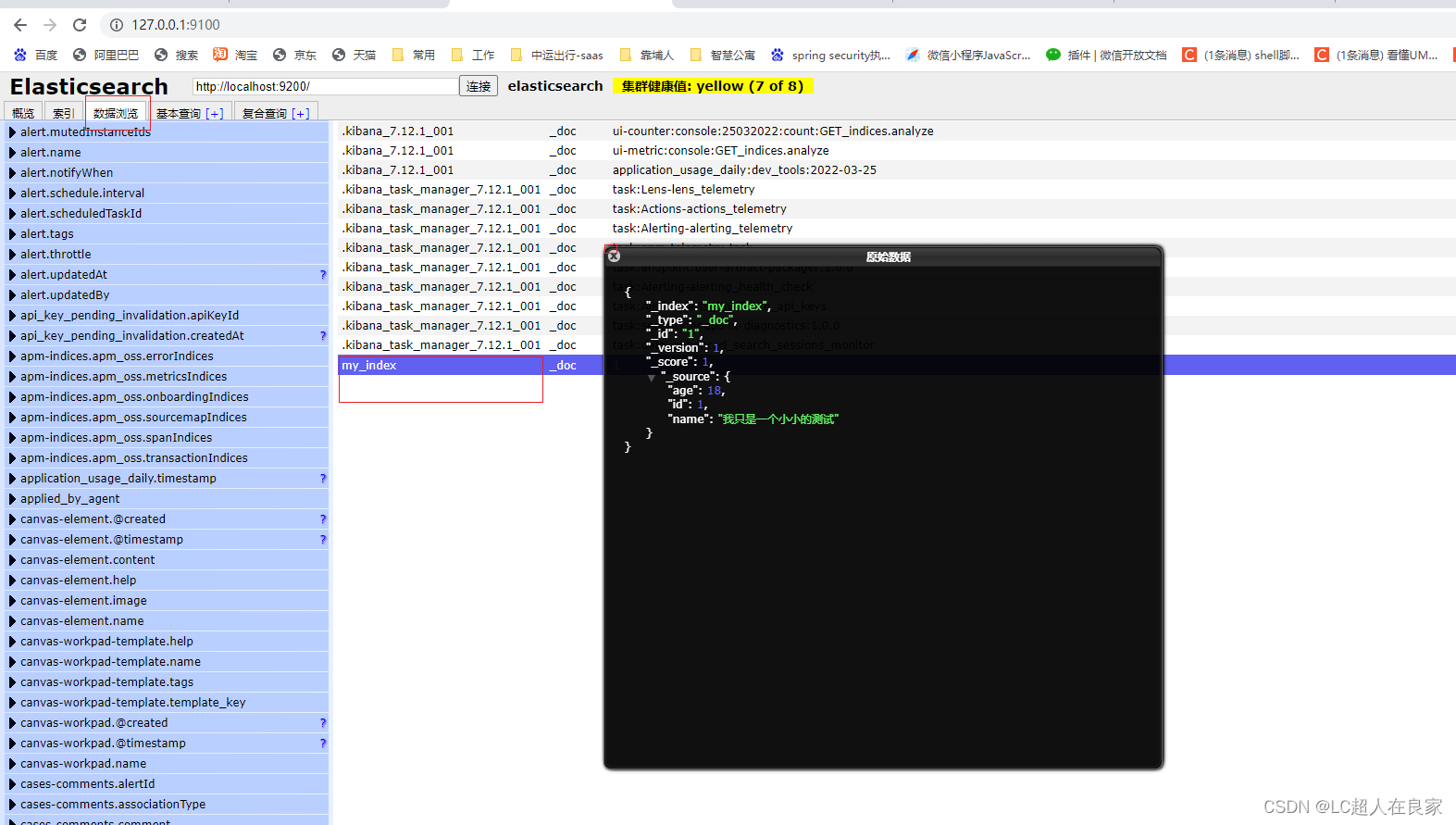Screen dimensions: 1456x825
Task: Open the CSDN shell脚... bookmark
Action: (x=1240, y=56)
